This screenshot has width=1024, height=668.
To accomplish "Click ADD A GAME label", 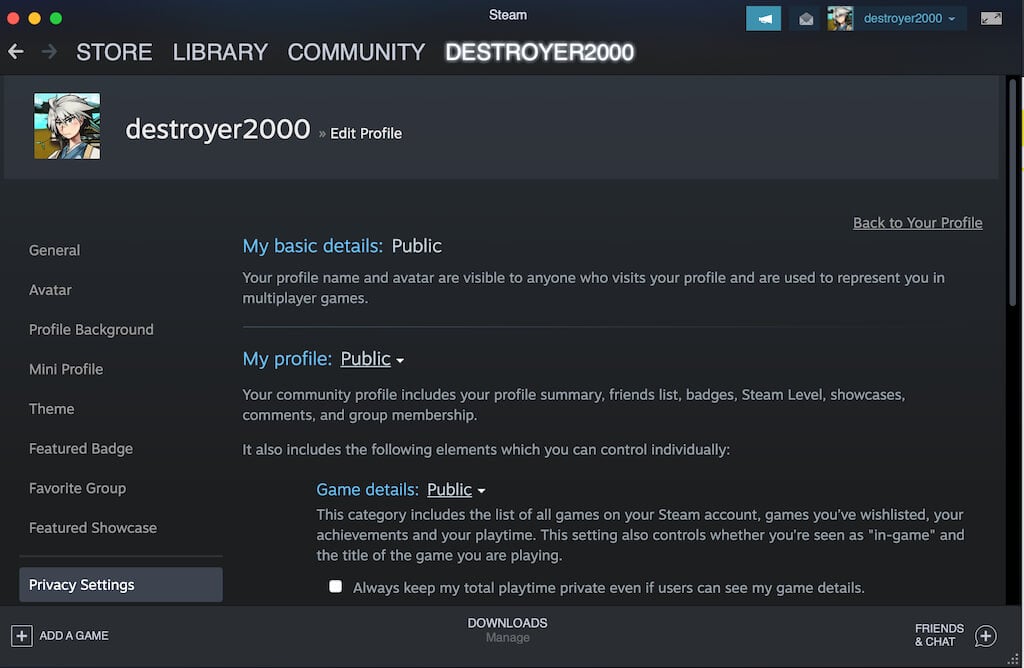I will tap(74, 635).
